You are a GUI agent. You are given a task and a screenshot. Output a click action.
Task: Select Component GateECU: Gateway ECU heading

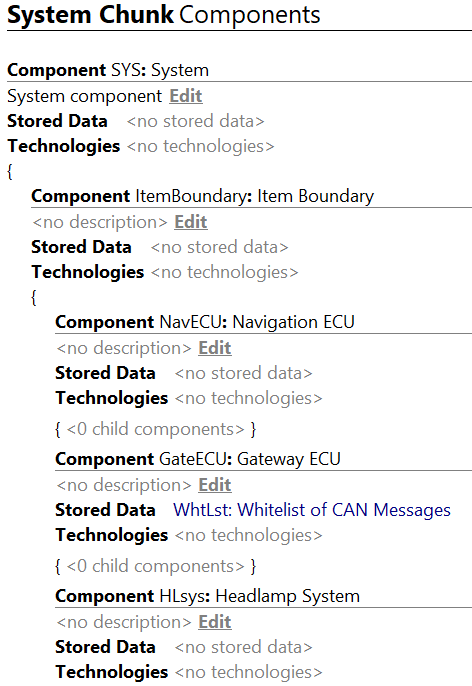click(198, 459)
